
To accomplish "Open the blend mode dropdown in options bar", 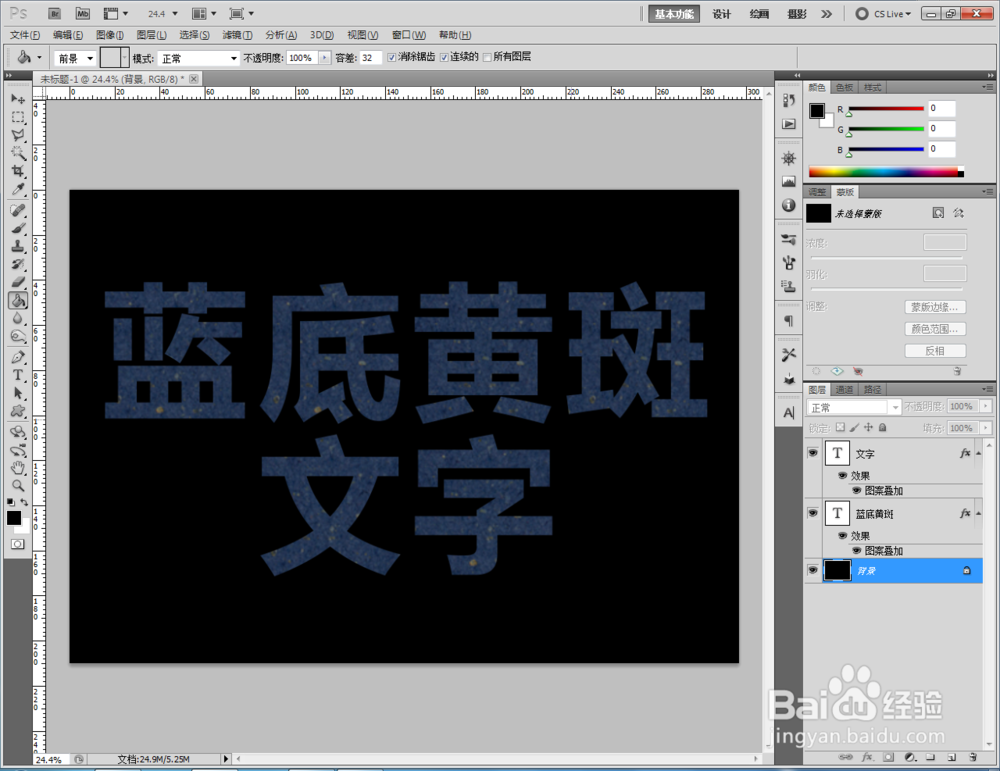I will (199, 59).
